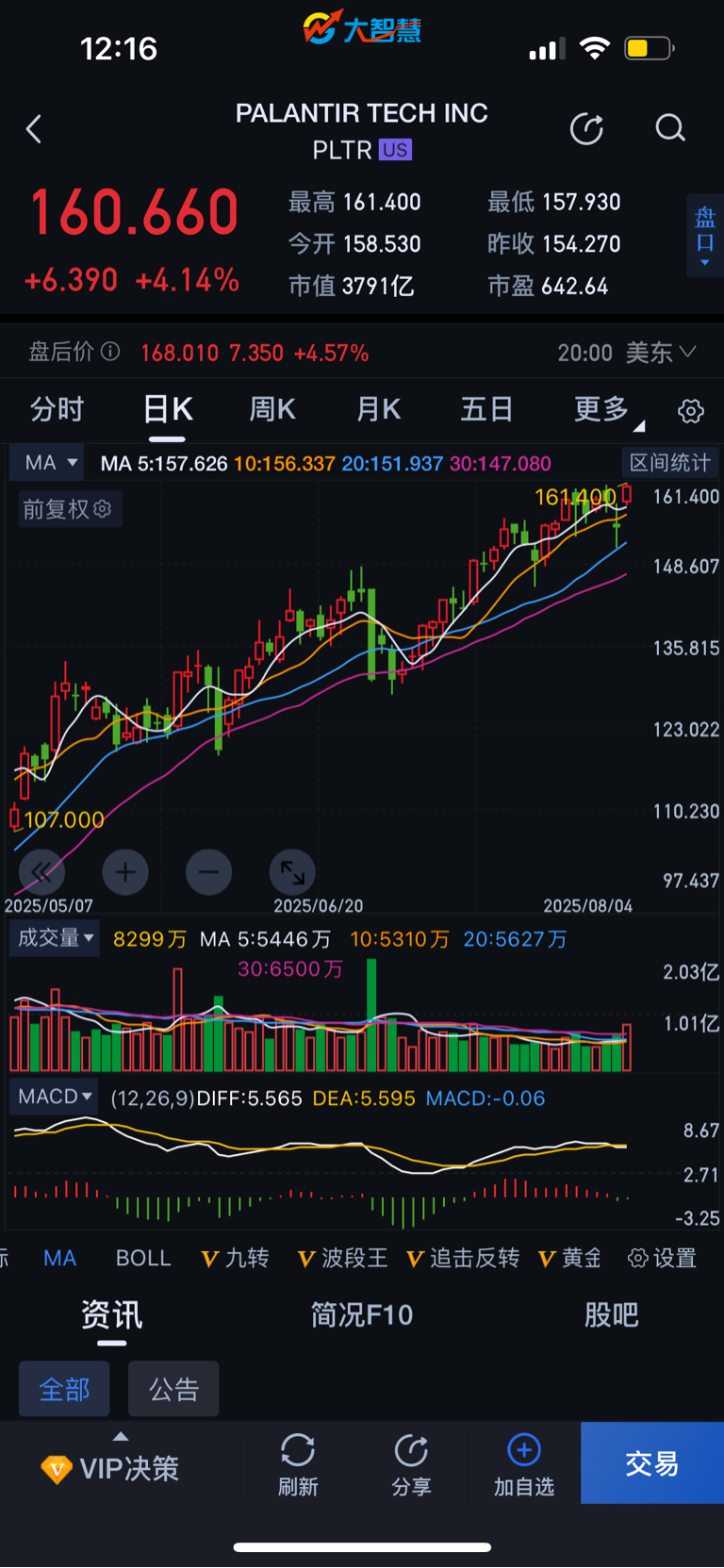Switch to 五日 tab

pyautogui.click(x=486, y=409)
